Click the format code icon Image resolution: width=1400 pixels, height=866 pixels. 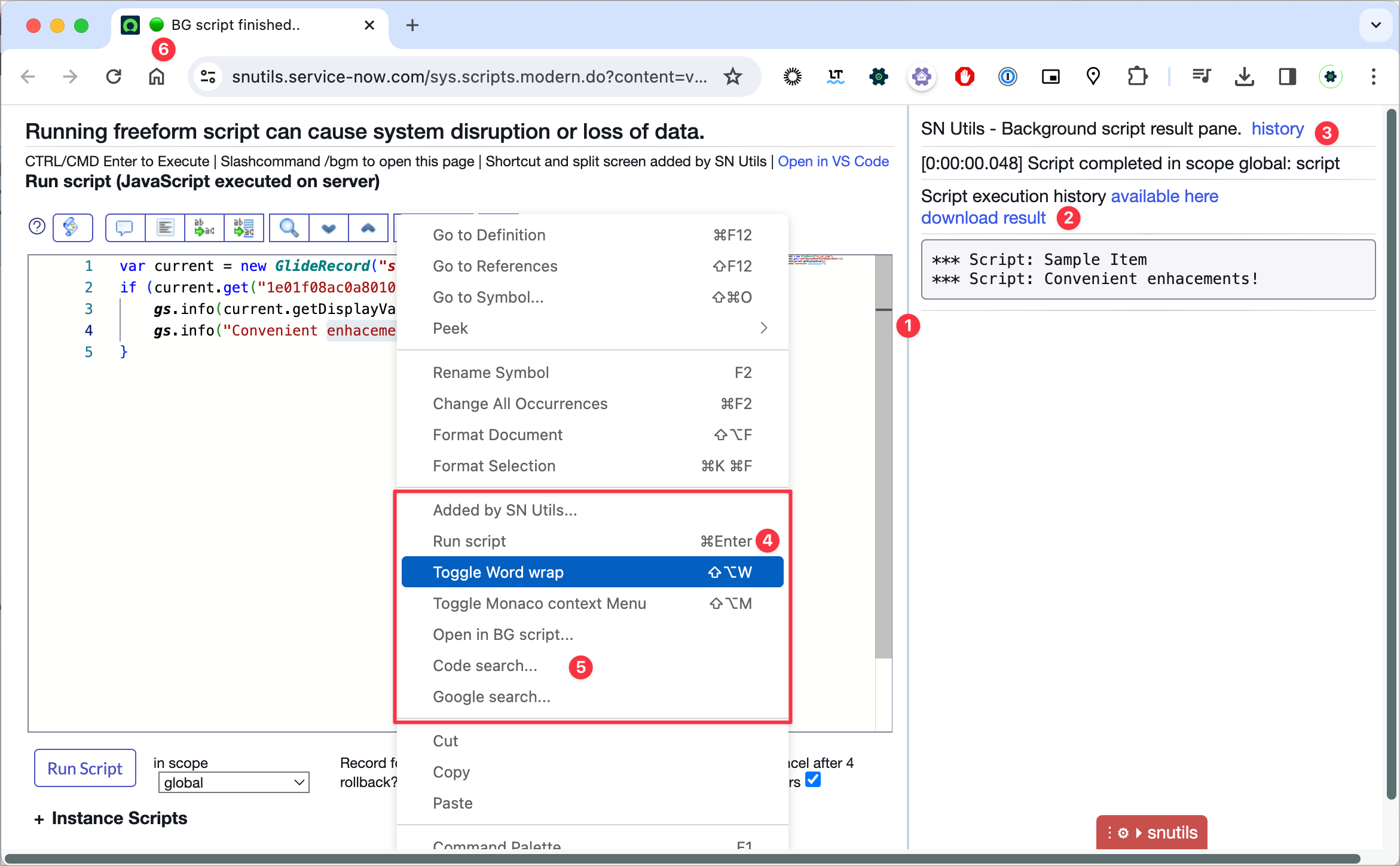(165, 228)
